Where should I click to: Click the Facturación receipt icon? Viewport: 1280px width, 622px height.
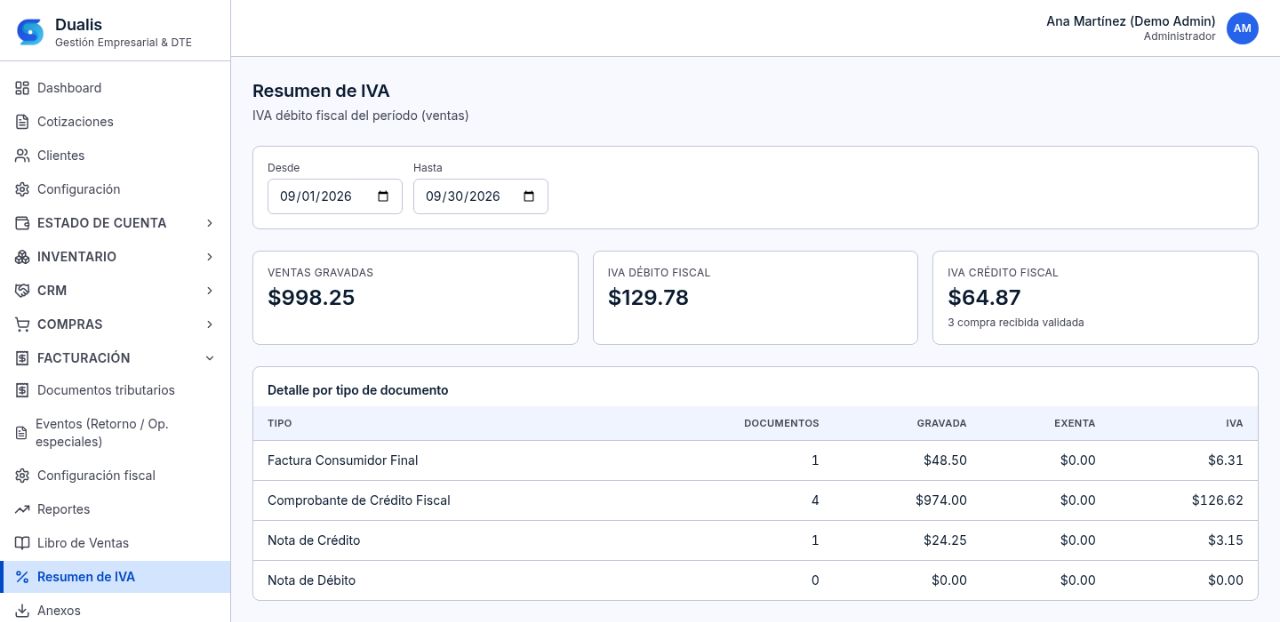22,358
